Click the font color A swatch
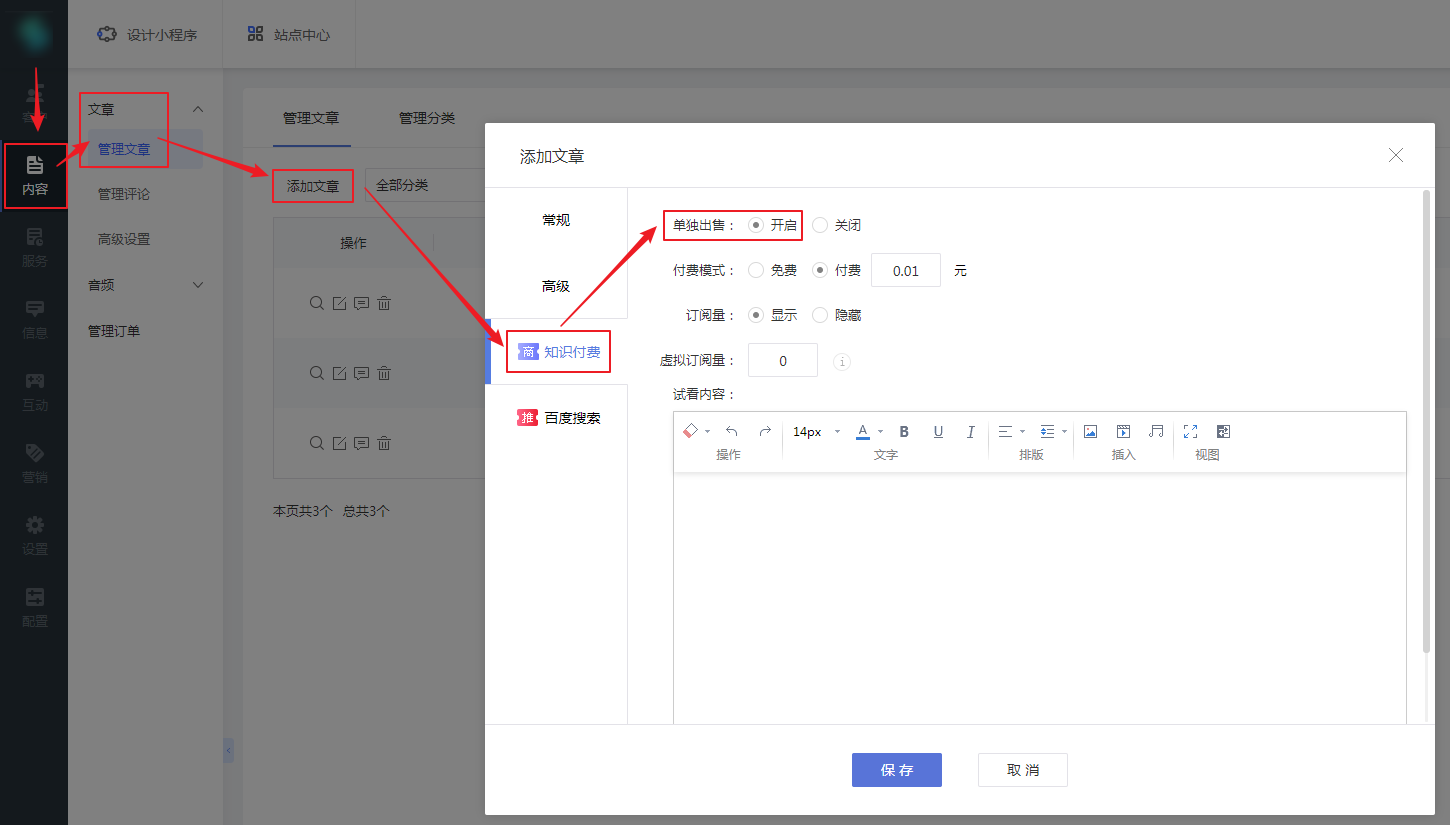 (863, 432)
